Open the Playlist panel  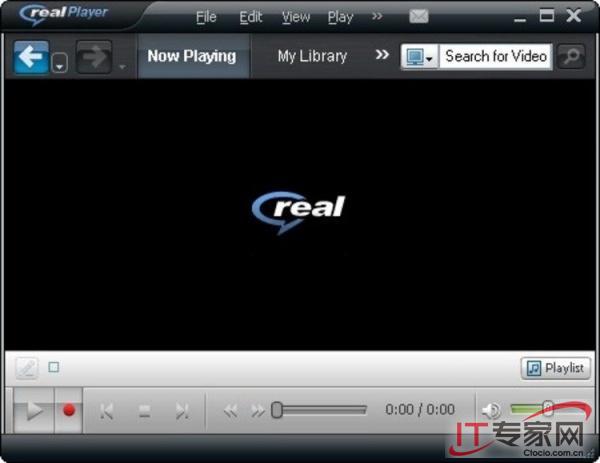click(x=556, y=368)
